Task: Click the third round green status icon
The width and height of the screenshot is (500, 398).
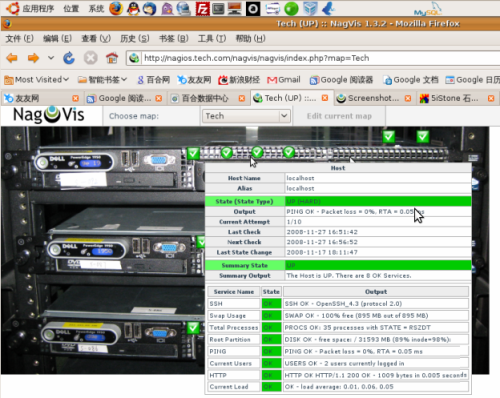Action: [x=289, y=152]
